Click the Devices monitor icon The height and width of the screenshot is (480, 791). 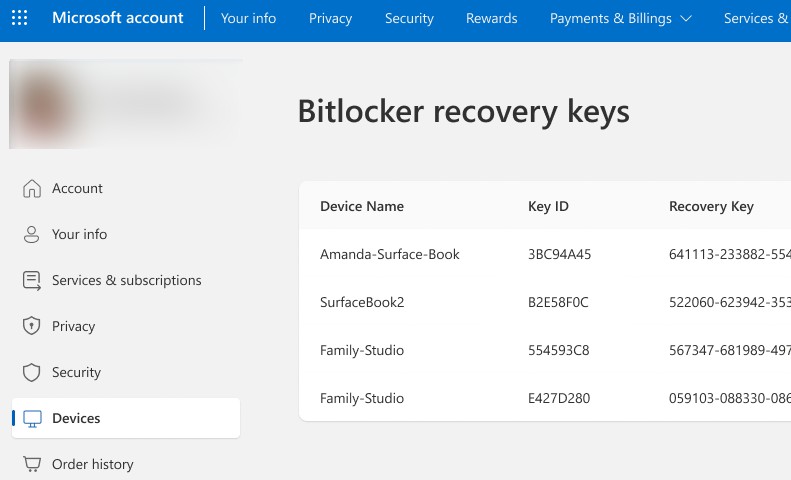tap(32, 418)
